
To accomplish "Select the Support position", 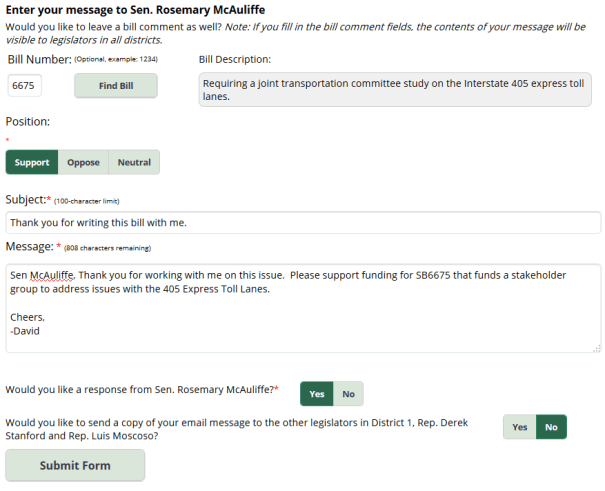I will tap(32, 162).
